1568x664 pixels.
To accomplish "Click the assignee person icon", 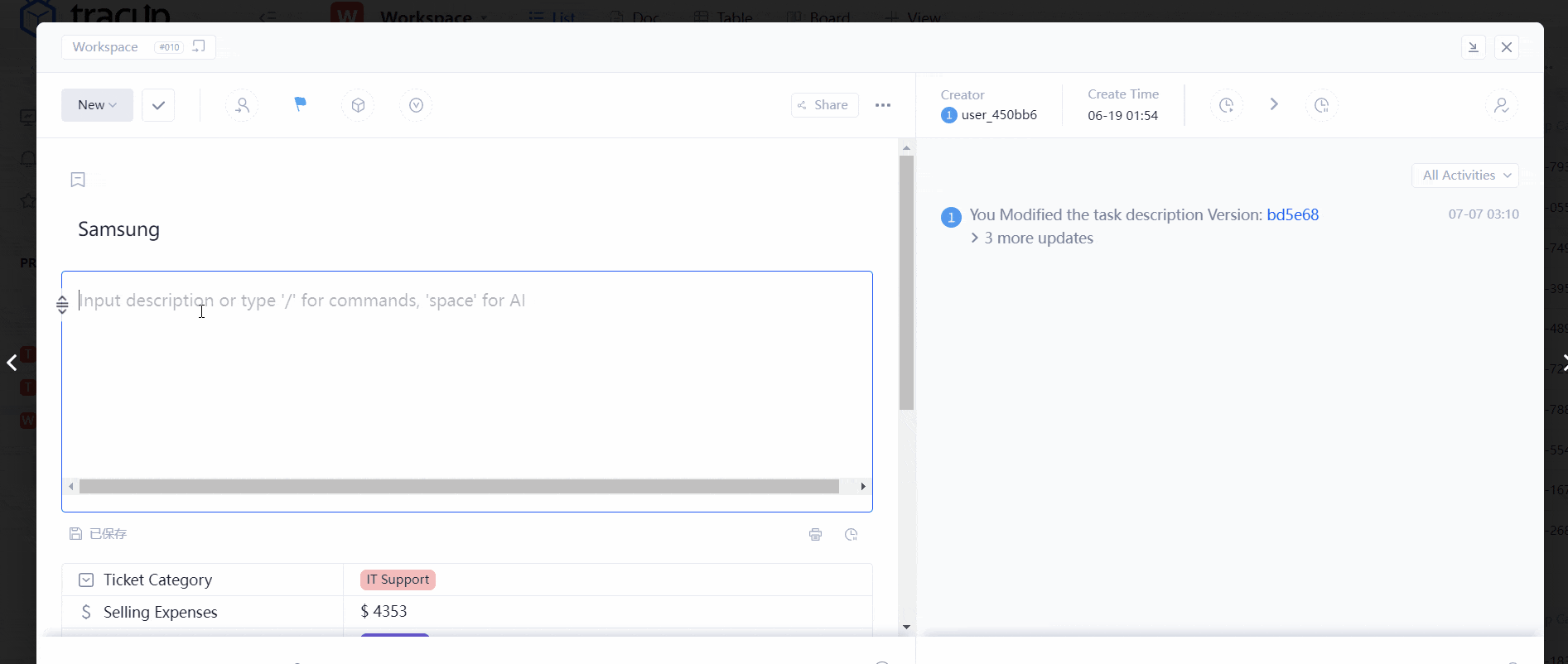I will pos(242,105).
